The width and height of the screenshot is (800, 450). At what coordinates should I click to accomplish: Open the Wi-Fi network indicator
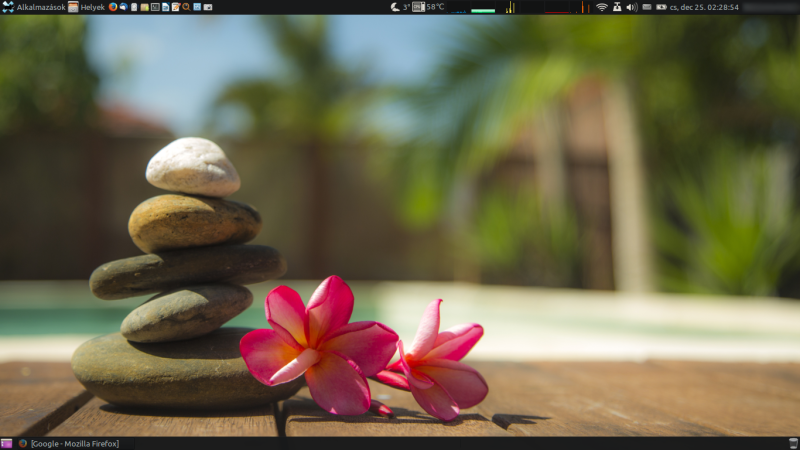click(602, 7)
